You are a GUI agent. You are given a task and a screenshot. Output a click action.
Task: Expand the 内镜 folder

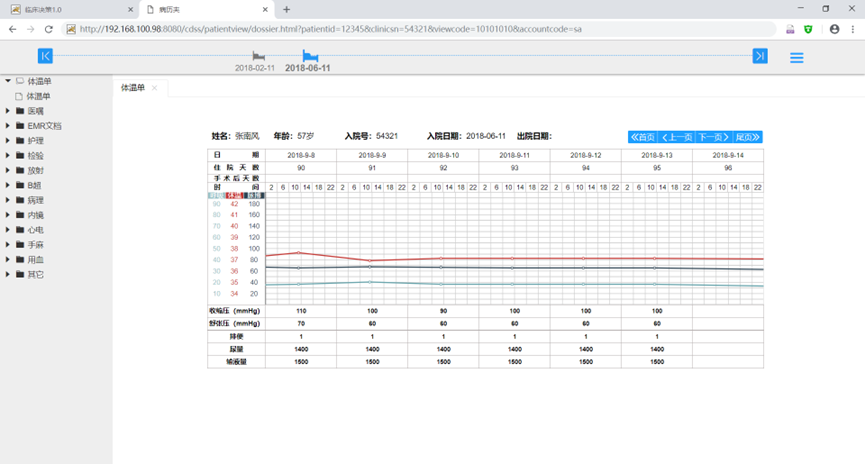(8, 215)
